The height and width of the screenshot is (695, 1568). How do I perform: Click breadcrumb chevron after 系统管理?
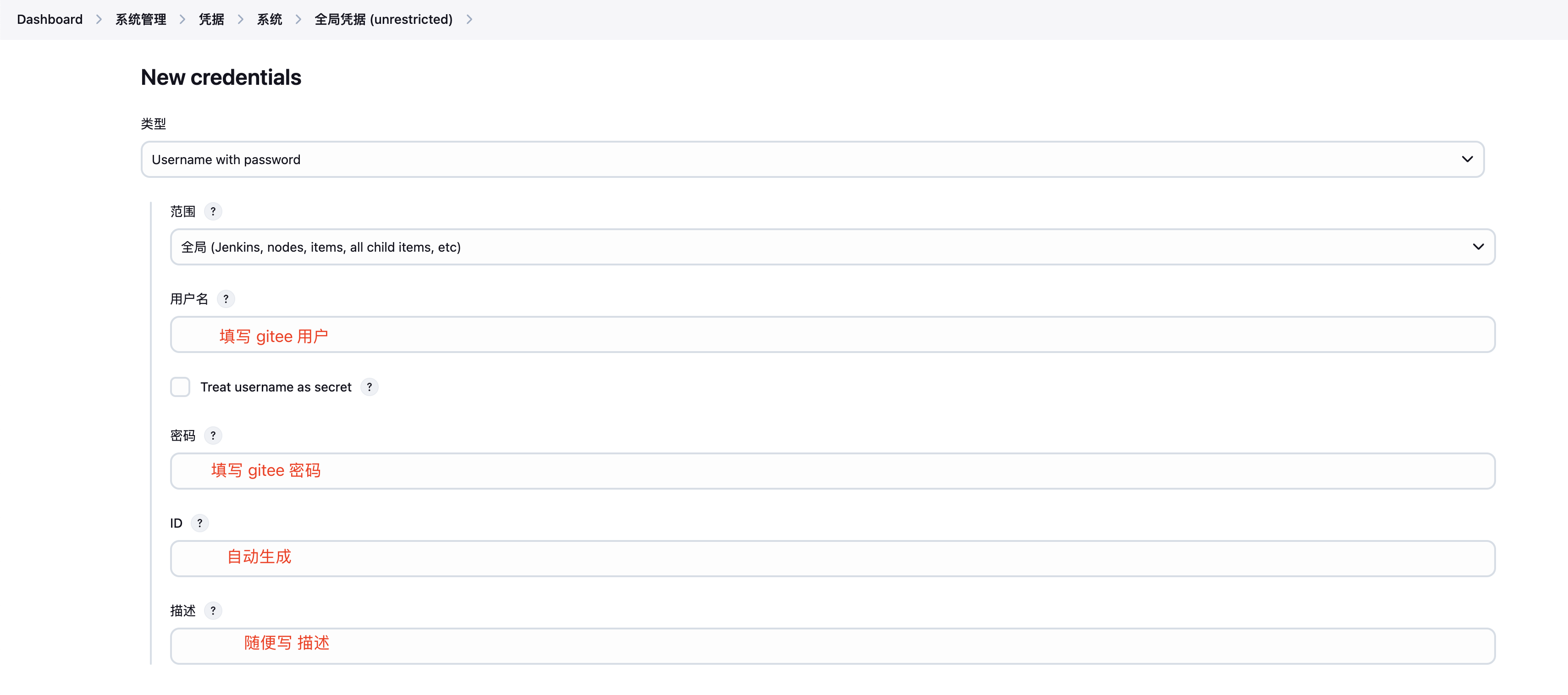coord(182,19)
